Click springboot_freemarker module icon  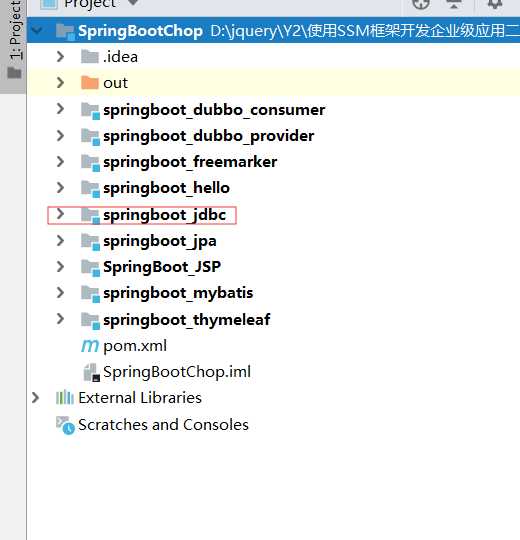(x=91, y=163)
